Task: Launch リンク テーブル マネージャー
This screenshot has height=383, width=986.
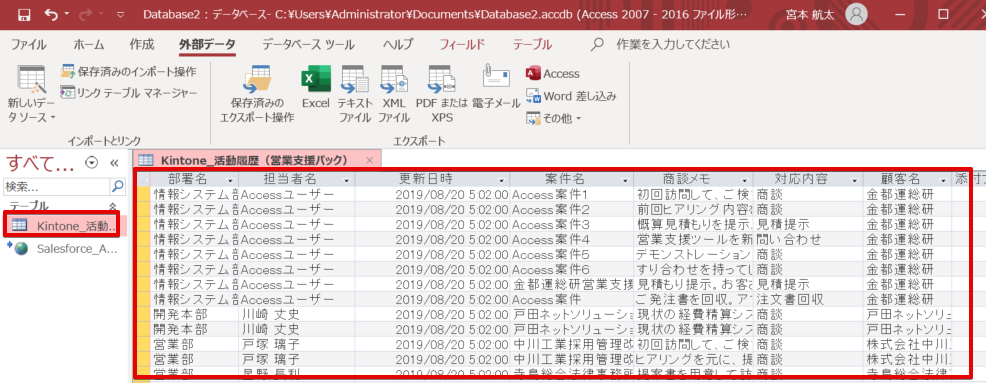Action: [129, 93]
